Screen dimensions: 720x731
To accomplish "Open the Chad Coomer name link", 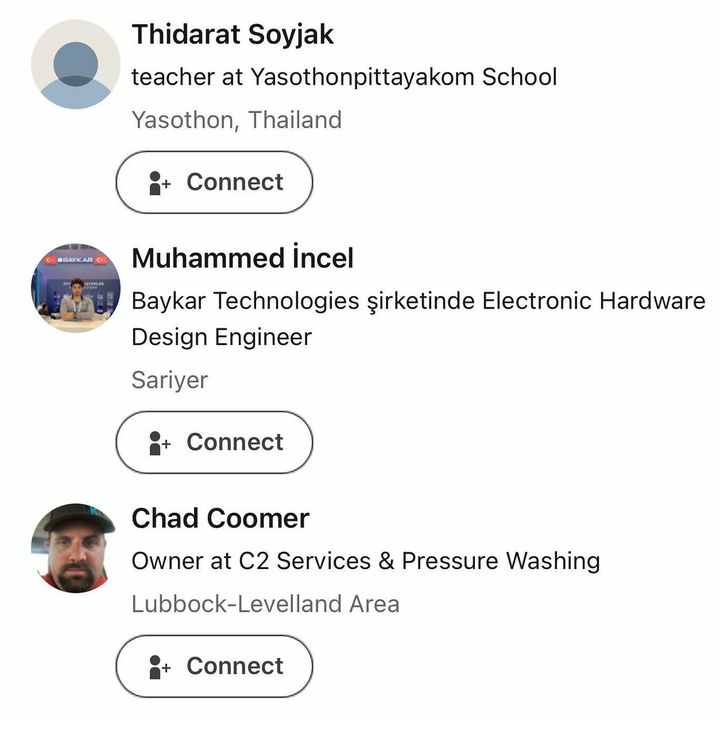I will pos(221,518).
